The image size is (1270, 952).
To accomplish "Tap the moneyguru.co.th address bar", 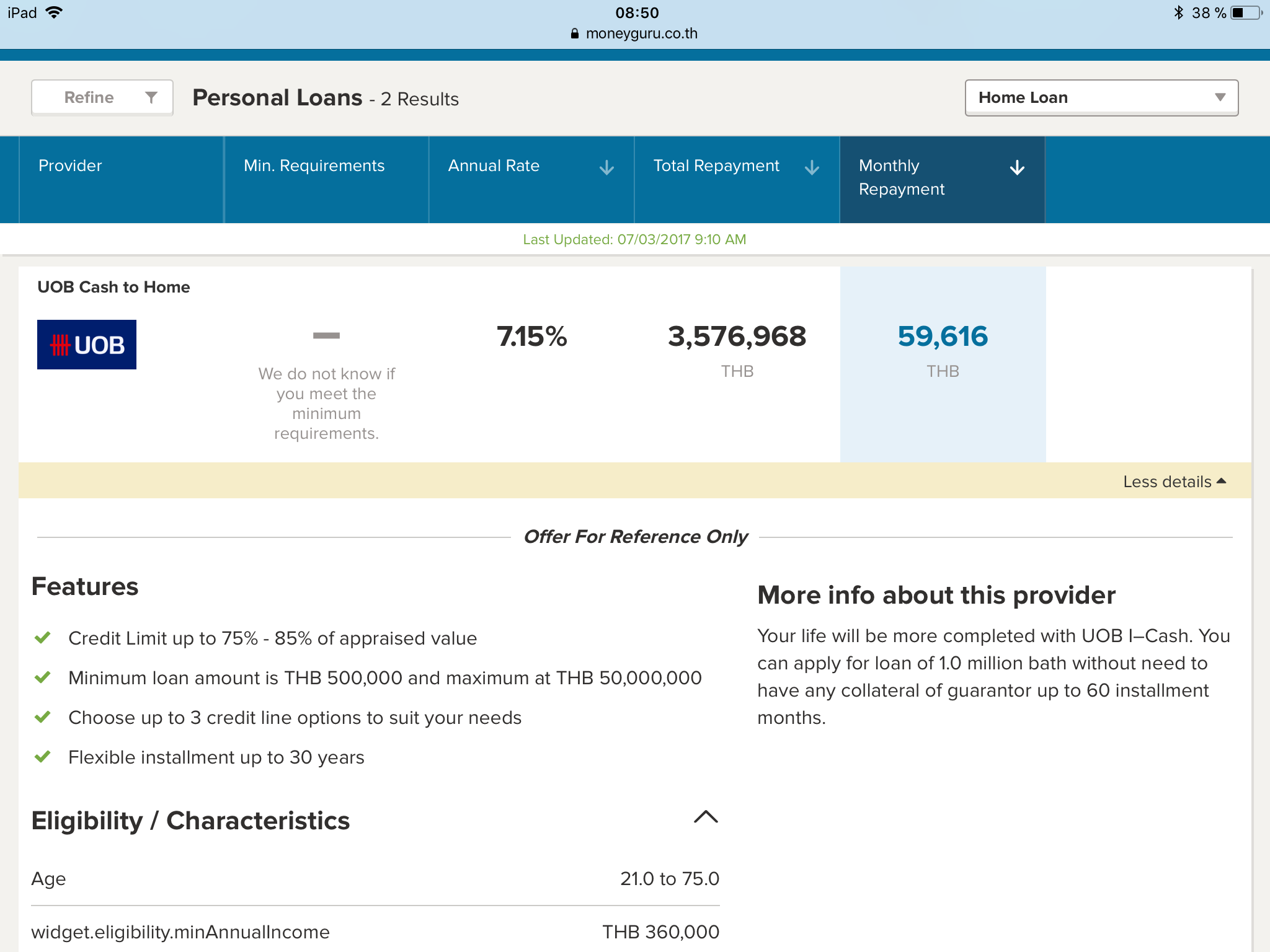I will coord(641,33).
